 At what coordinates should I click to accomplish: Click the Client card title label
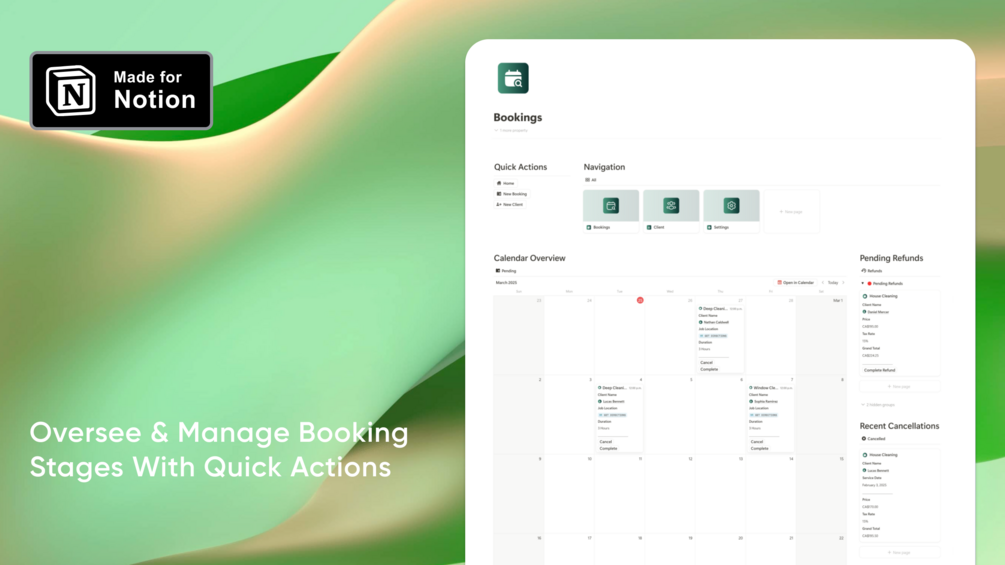click(x=659, y=227)
